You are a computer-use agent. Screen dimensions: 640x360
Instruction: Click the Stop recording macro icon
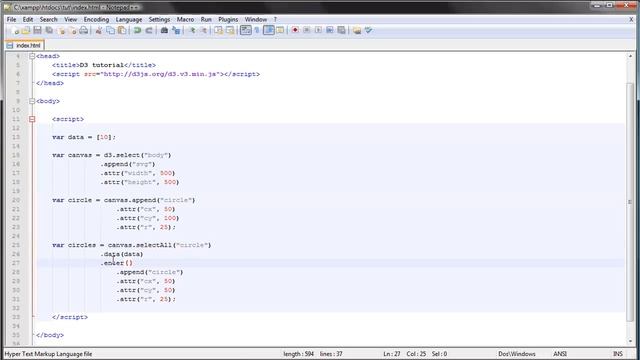click(307, 31)
